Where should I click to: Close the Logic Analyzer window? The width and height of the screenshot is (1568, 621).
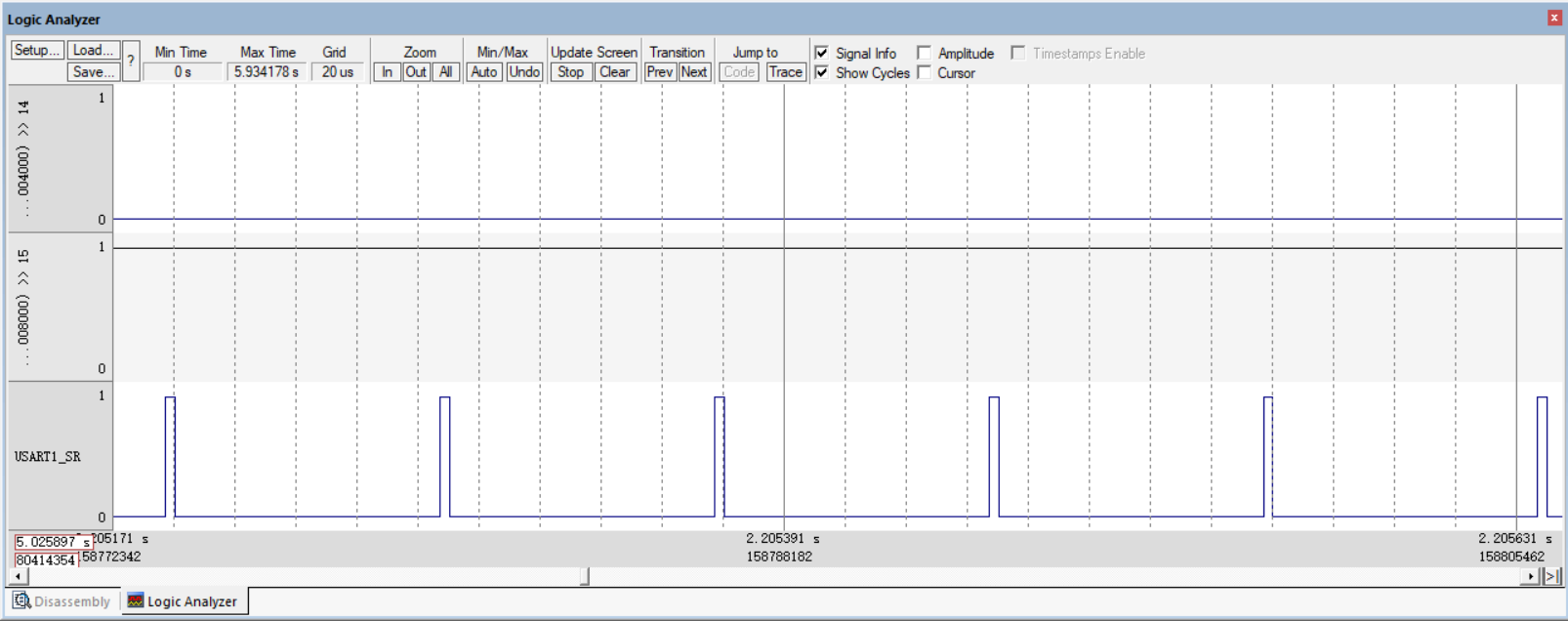(1554, 18)
